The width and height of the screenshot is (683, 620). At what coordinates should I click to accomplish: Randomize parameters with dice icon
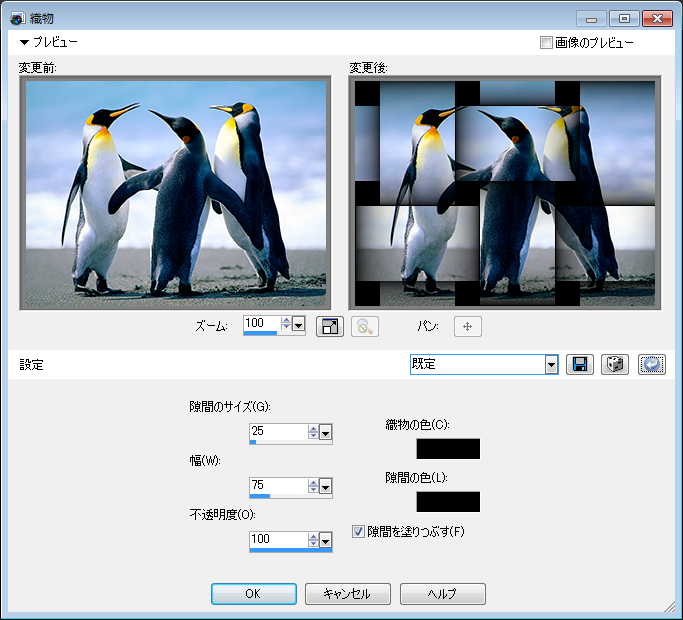(615, 364)
